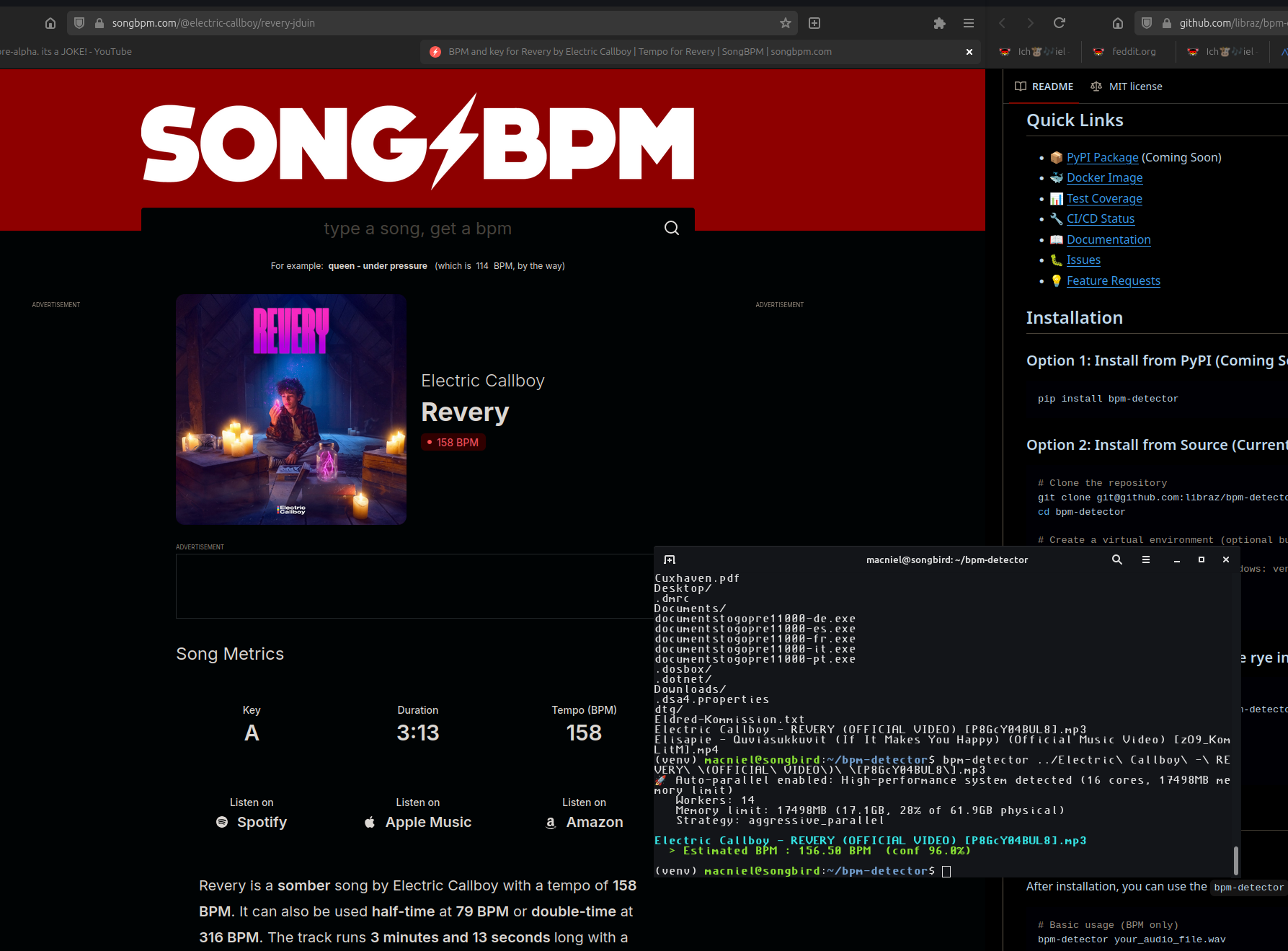1288x951 pixels.
Task: Maximize the terminal window
Action: pyautogui.click(x=1202, y=559)
